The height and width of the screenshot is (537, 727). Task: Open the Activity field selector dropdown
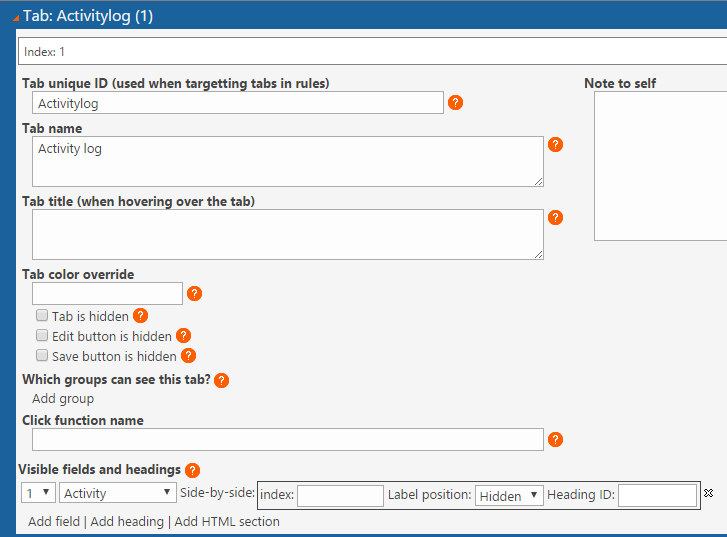coord(118,492)
